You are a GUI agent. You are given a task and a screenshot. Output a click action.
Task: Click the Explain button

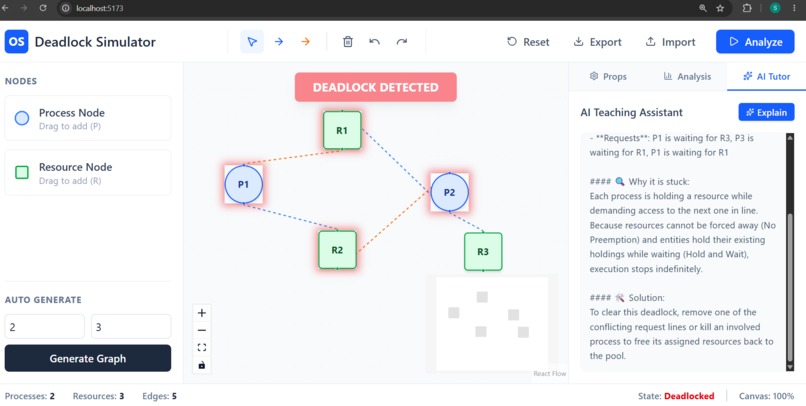click(x=766, y=112)
